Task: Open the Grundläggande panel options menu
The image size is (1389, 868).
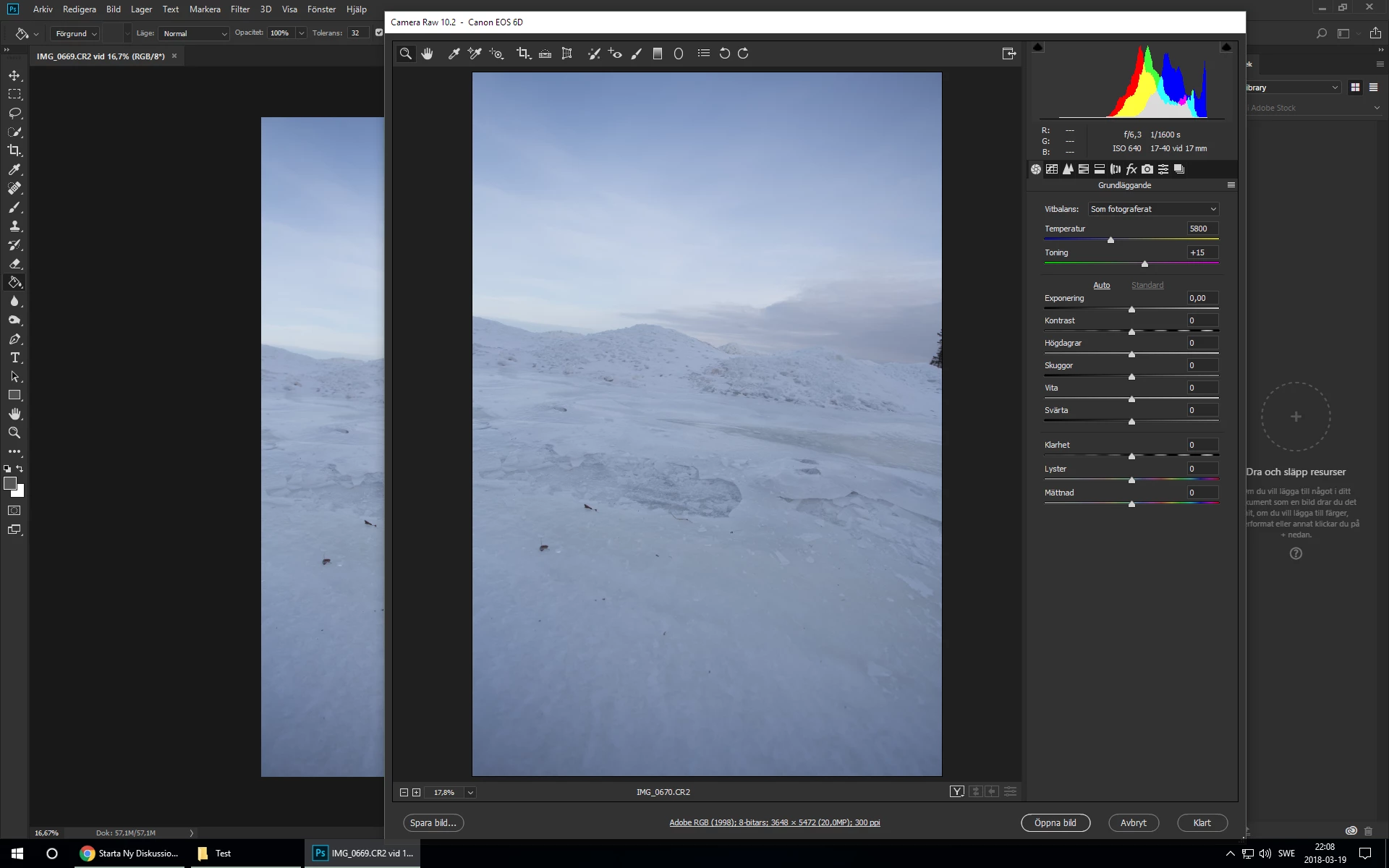Action: (1231, 185)
